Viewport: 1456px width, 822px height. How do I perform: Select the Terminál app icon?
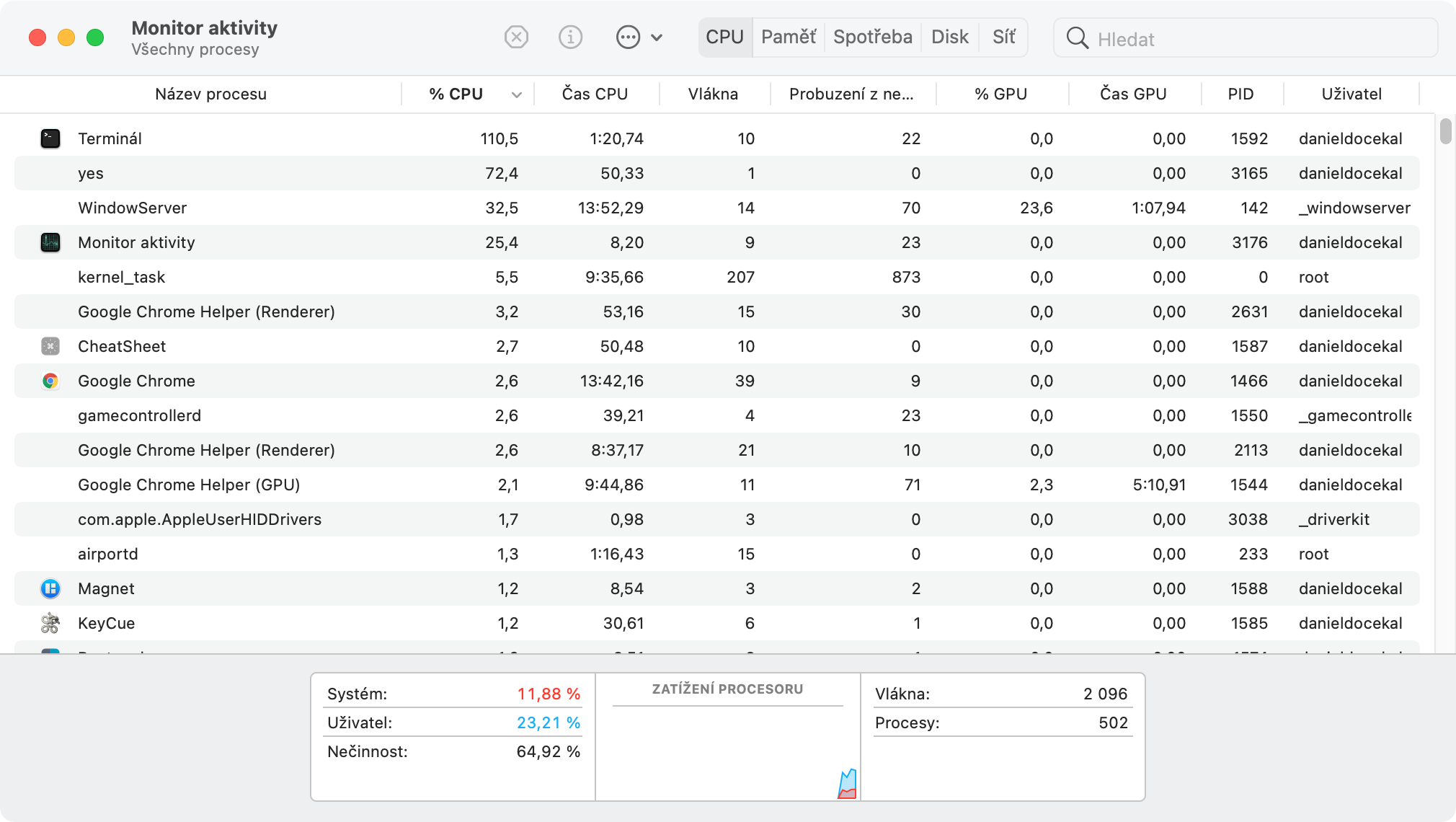(50, 138)
